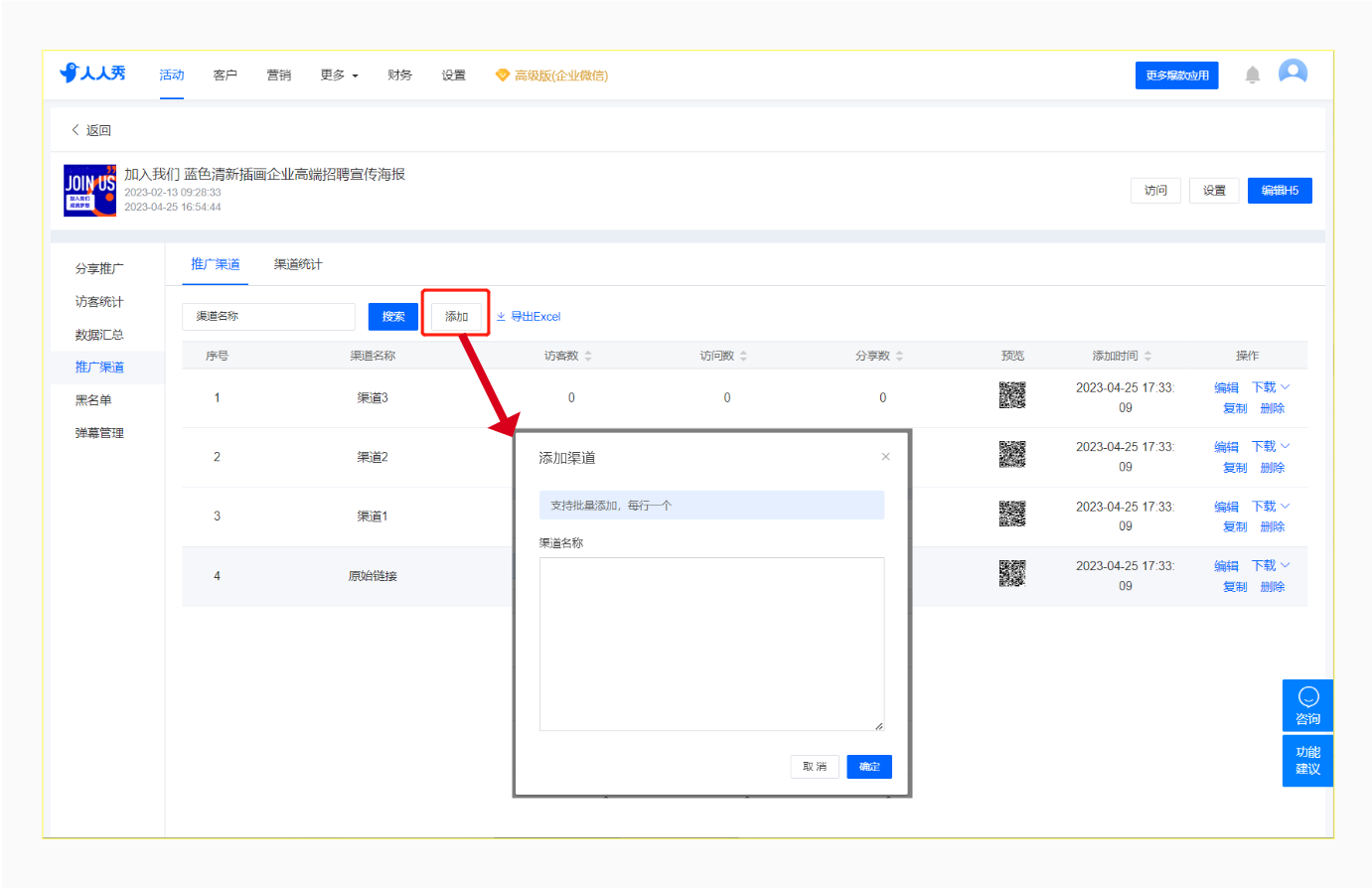Open the 设置 top nav item
The width and height of the screenshot is (1372, 888).
(x=454, y=75)
